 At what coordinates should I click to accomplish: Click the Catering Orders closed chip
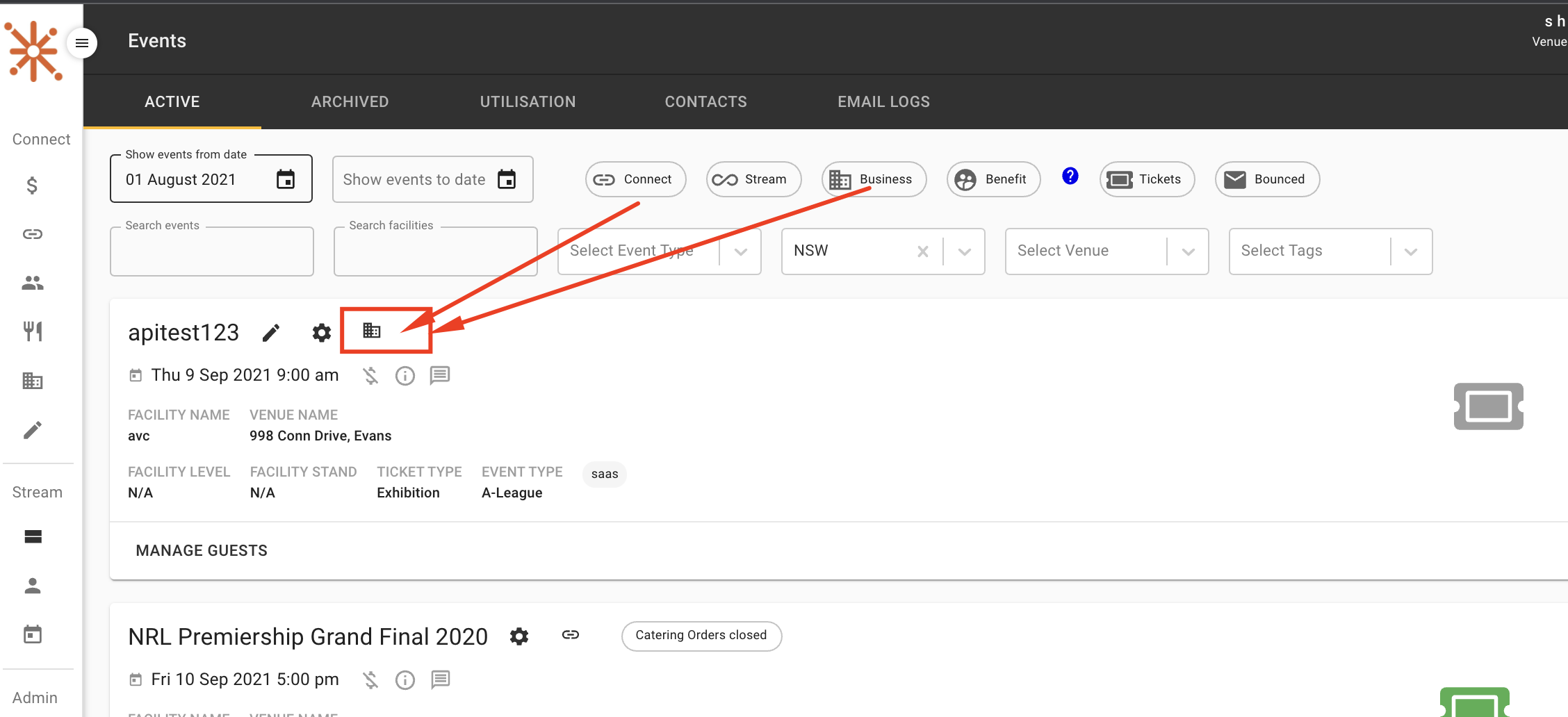coord(701,636)
